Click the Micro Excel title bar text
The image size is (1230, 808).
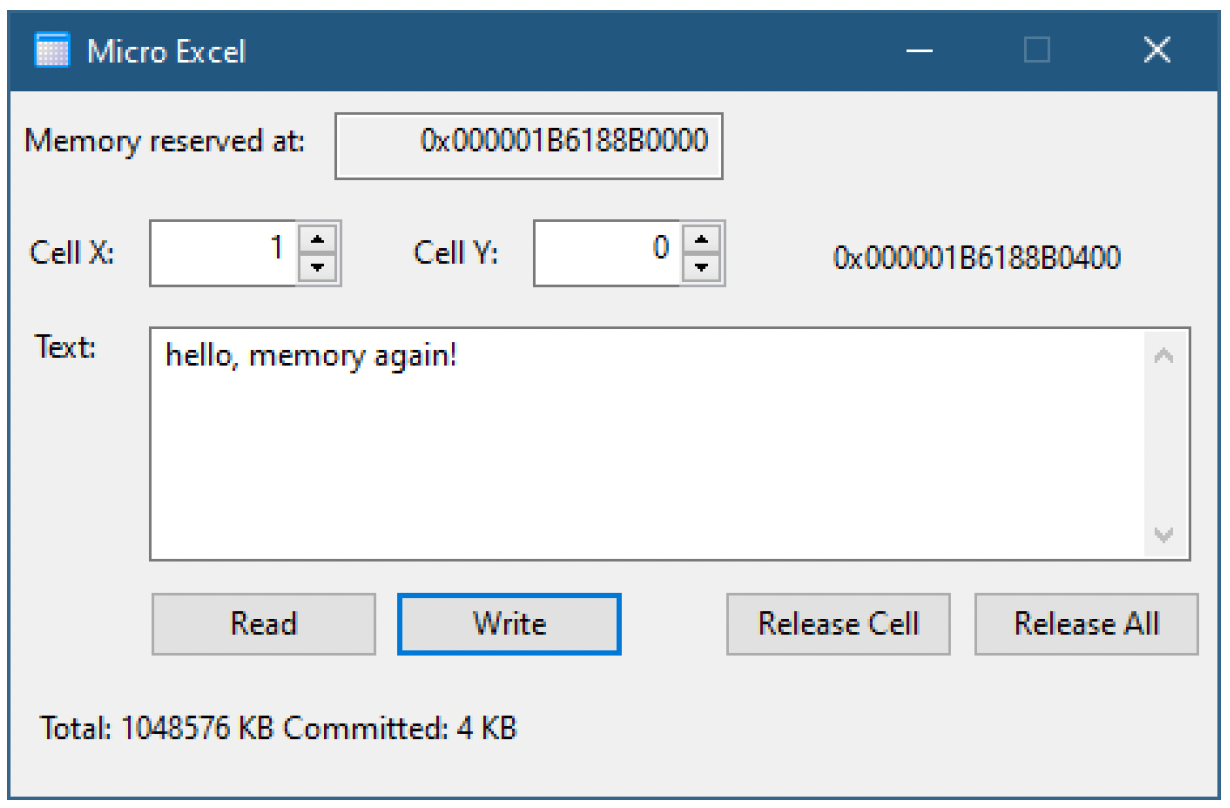[x=166, y=51]
